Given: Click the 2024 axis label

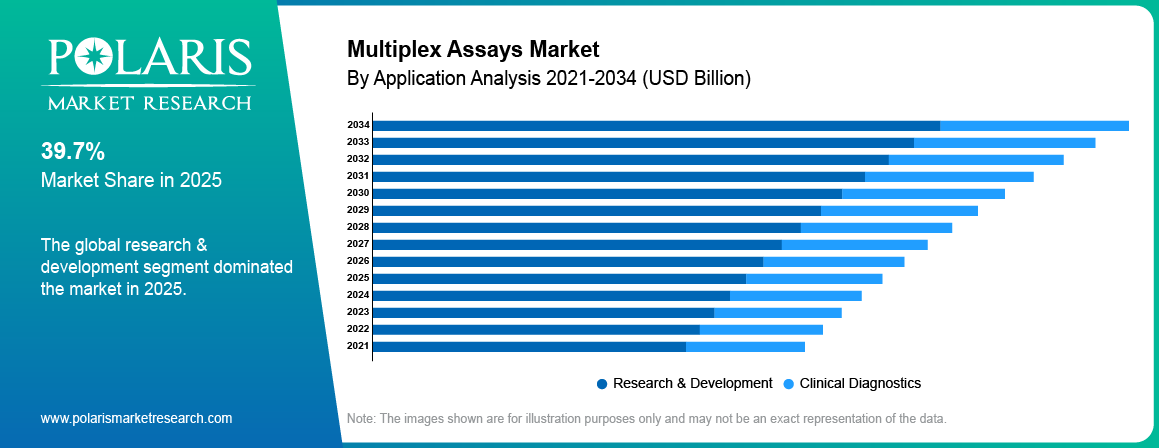Looking at the screenshot, I should click(x=358, y=294).
